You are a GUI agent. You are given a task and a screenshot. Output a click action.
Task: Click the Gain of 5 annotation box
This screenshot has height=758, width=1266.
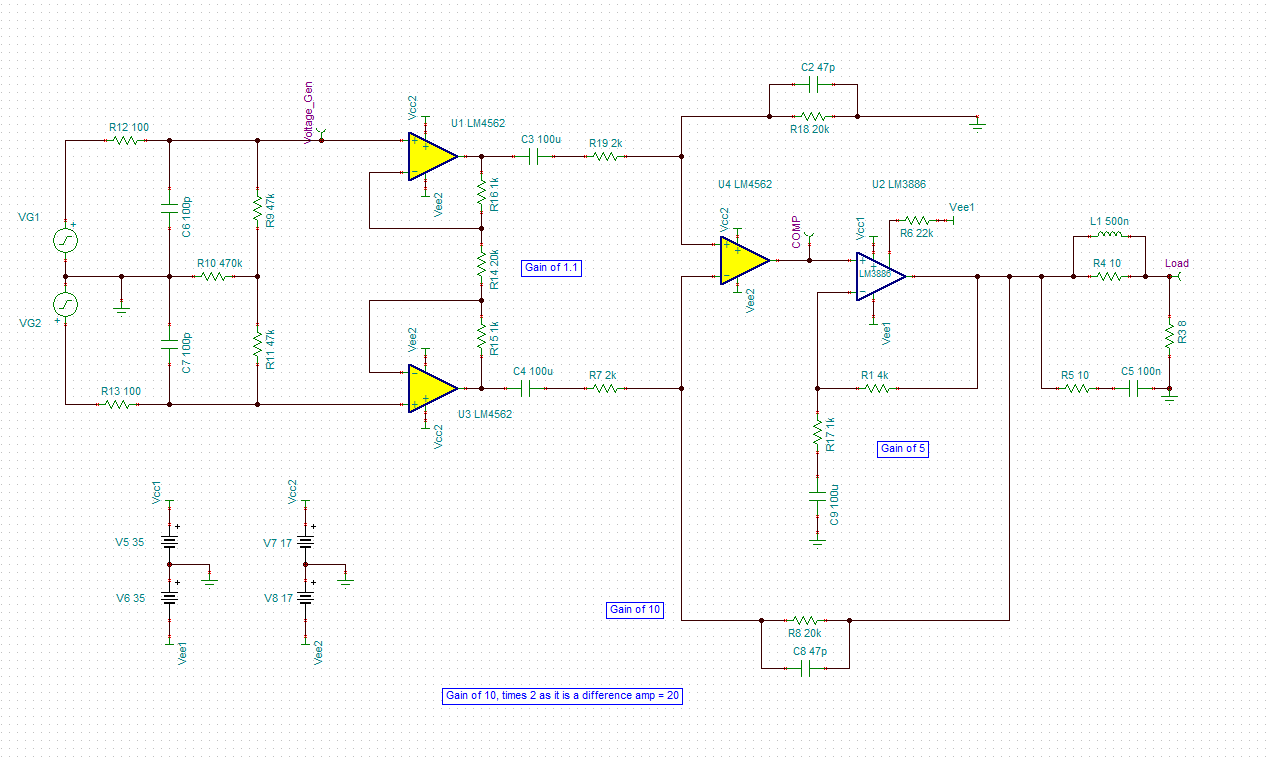(903, 449)
